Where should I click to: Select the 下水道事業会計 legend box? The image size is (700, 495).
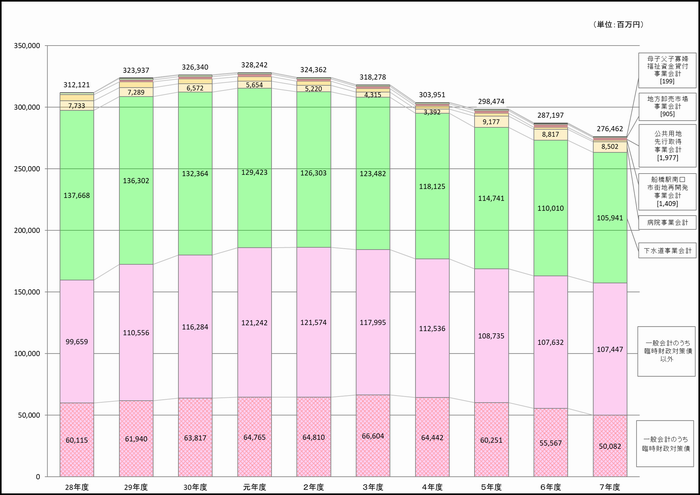tap(667, 251)
